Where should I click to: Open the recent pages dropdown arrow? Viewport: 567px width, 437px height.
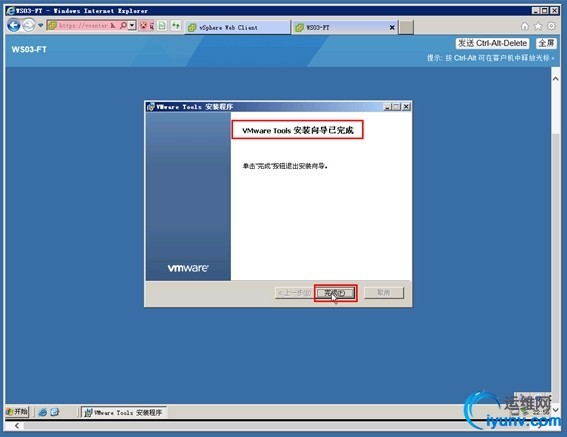click(40, 25)
